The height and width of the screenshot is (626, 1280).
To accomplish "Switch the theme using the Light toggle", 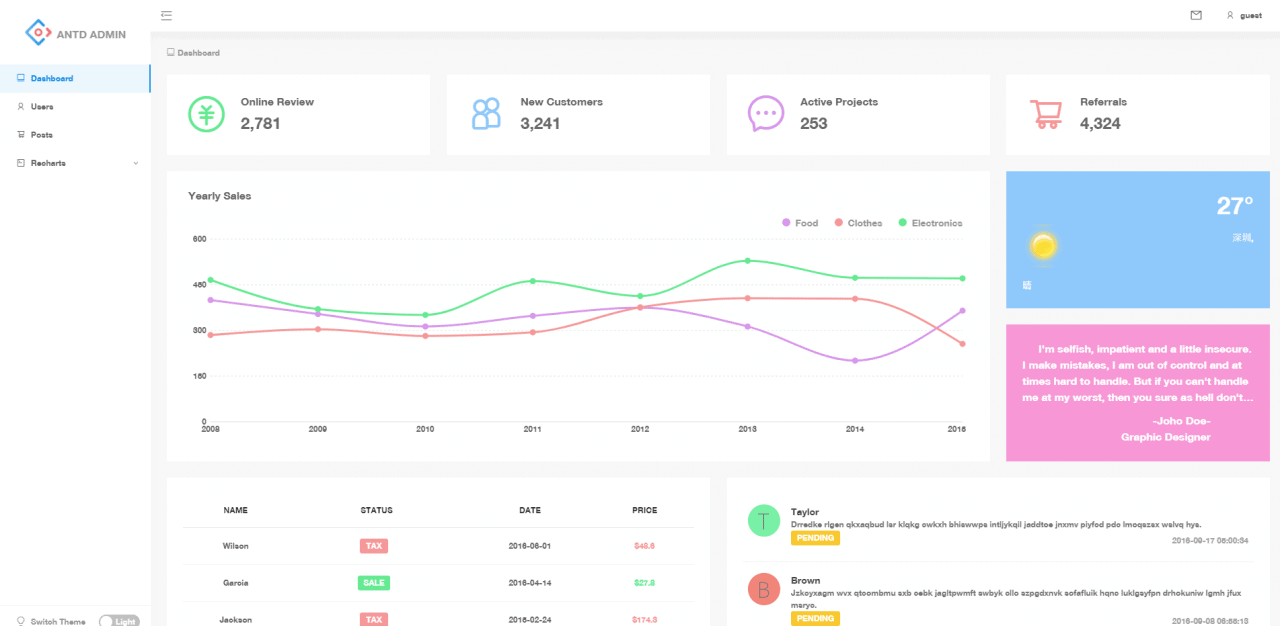I will pos(120,621).
